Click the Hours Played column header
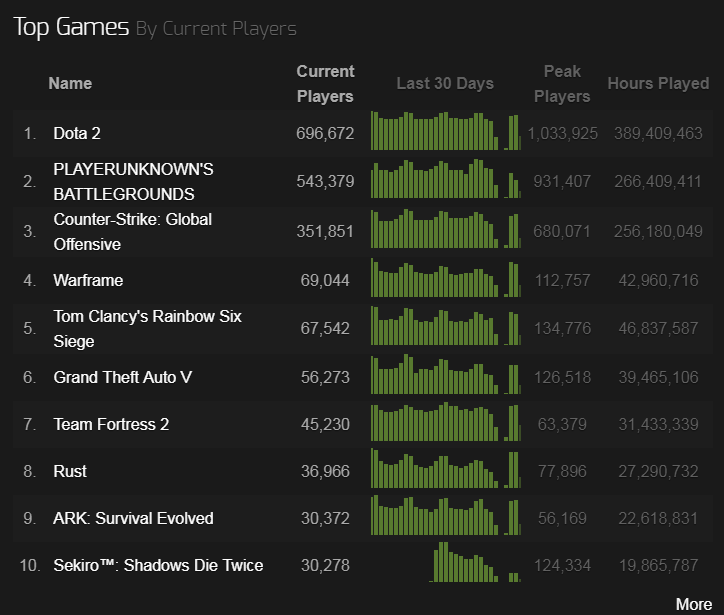This screenshot has height=615, width=724. 658,84
